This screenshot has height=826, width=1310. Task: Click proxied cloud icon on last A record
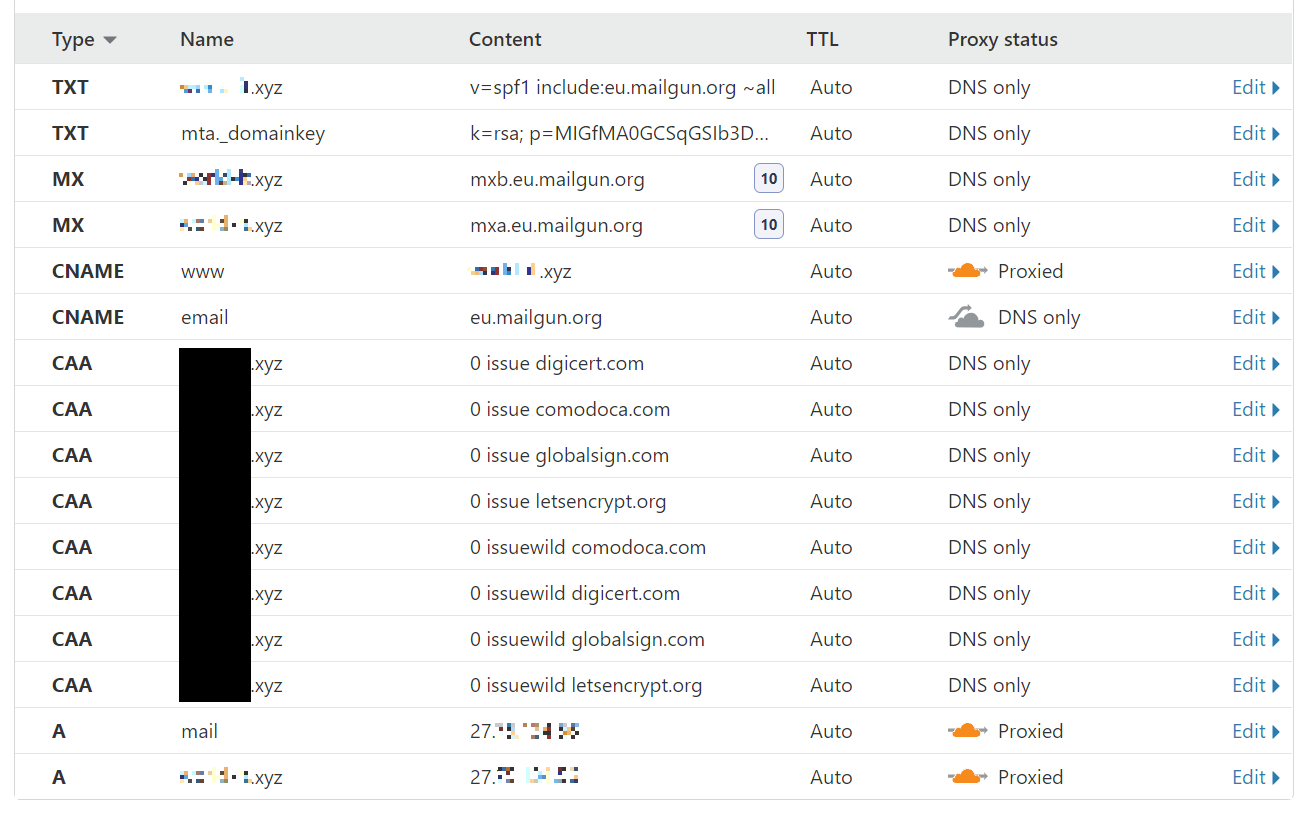pos(967,777)
